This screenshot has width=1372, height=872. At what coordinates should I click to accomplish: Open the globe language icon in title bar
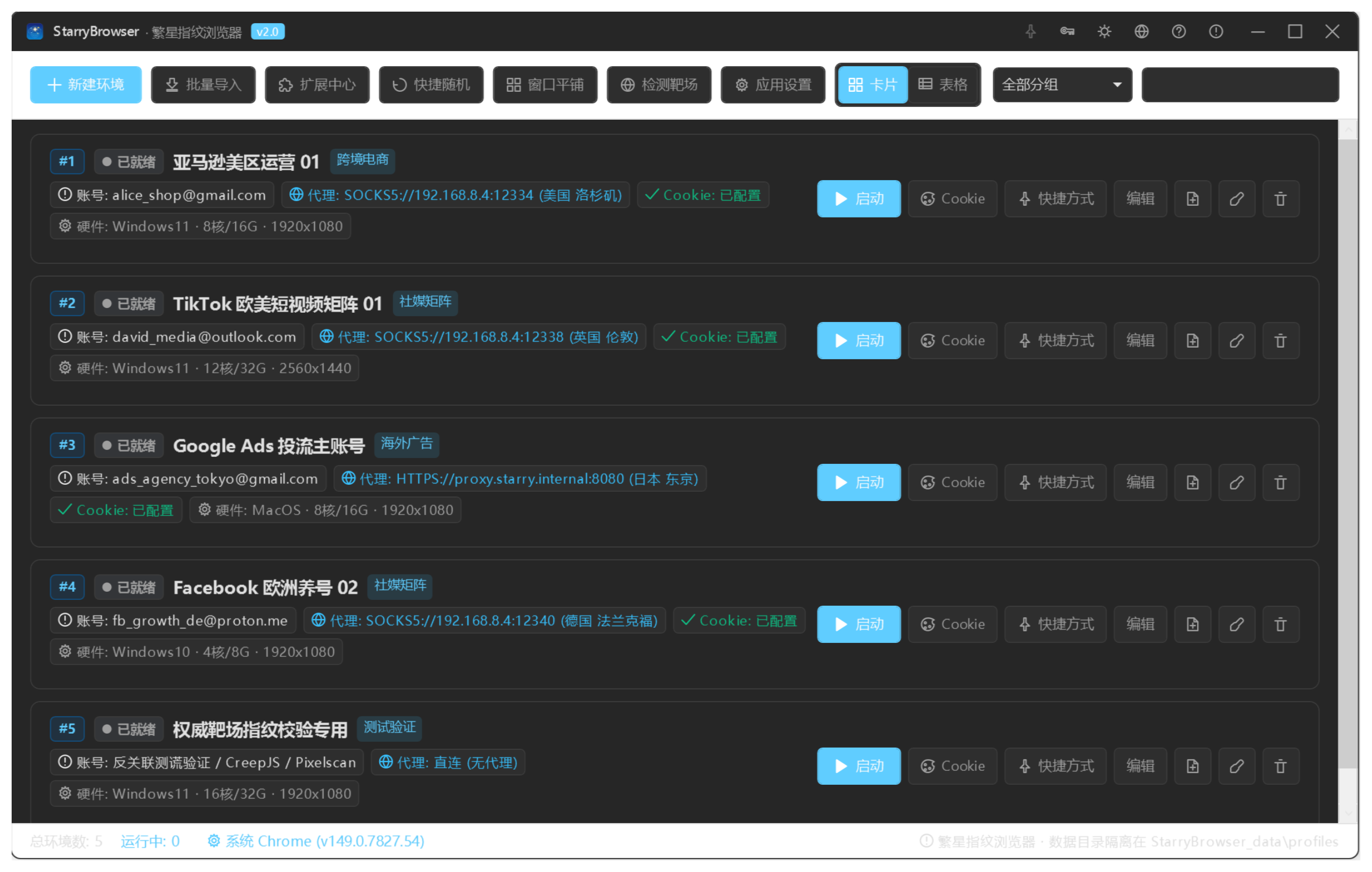[x=1142, y=31]
